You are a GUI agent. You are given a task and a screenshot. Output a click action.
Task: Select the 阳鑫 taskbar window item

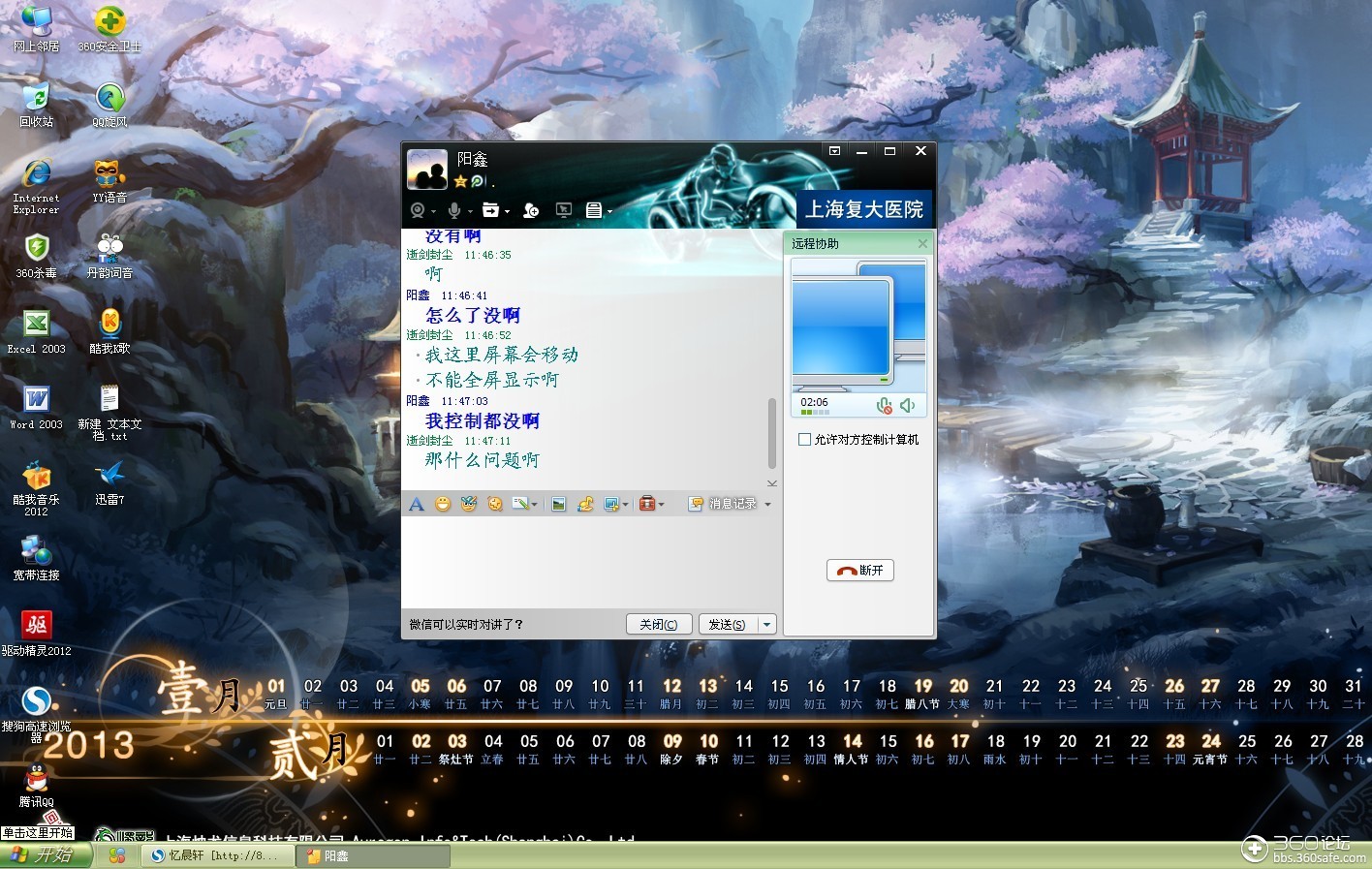click(373, 855)
